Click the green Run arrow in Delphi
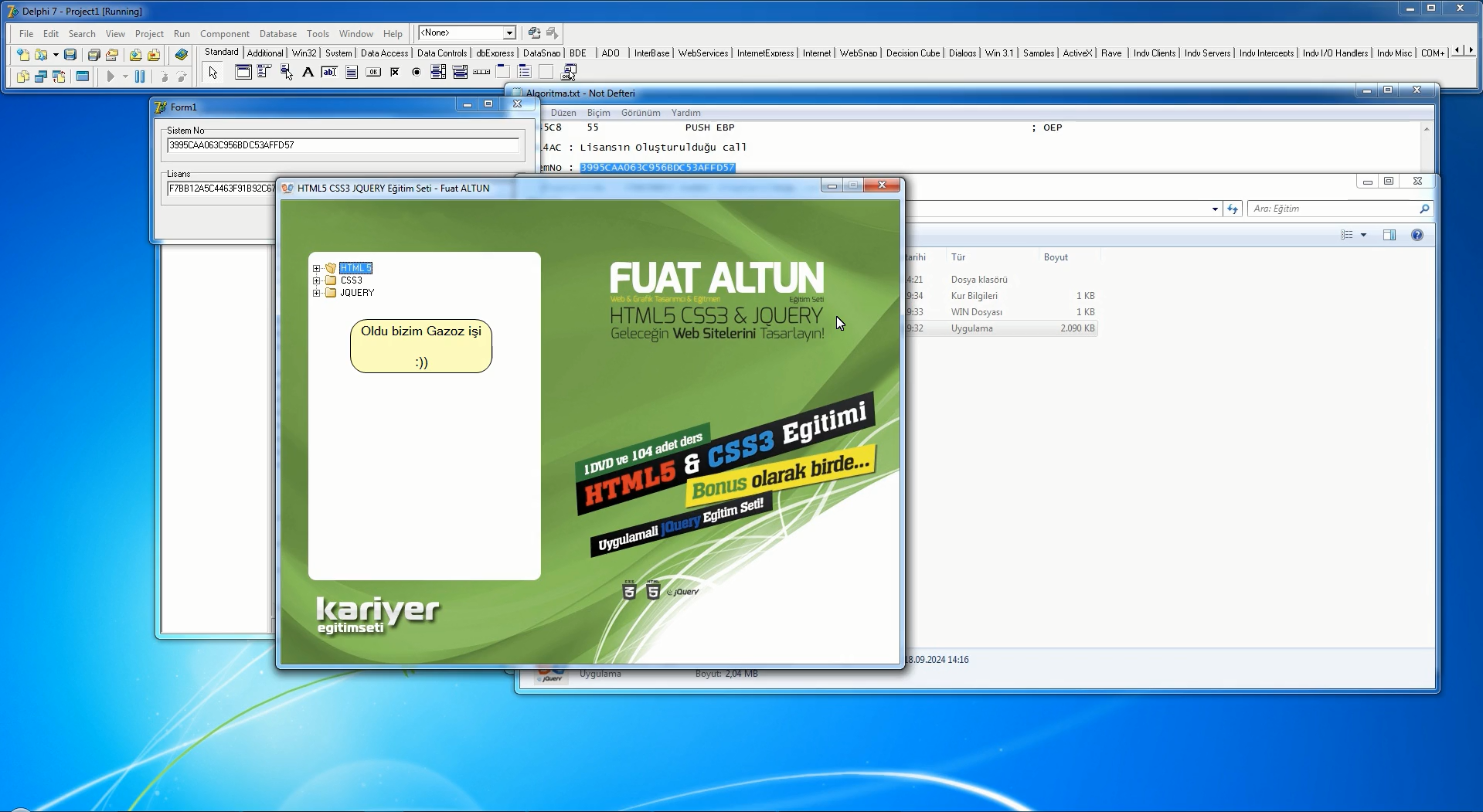 click(111, 76)
